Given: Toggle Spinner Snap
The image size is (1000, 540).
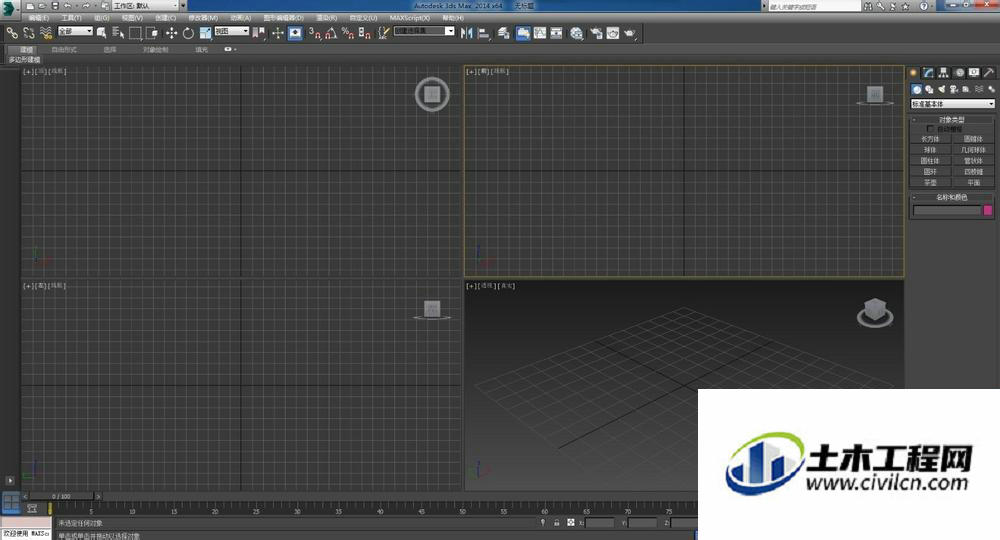Looking at the screenshot, I should [x=364, y=33].
